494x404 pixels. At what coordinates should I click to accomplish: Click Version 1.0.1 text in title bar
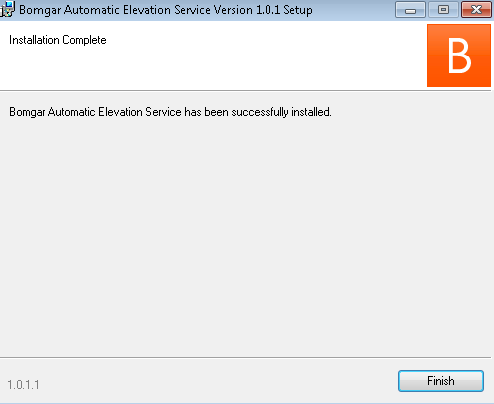247,10
